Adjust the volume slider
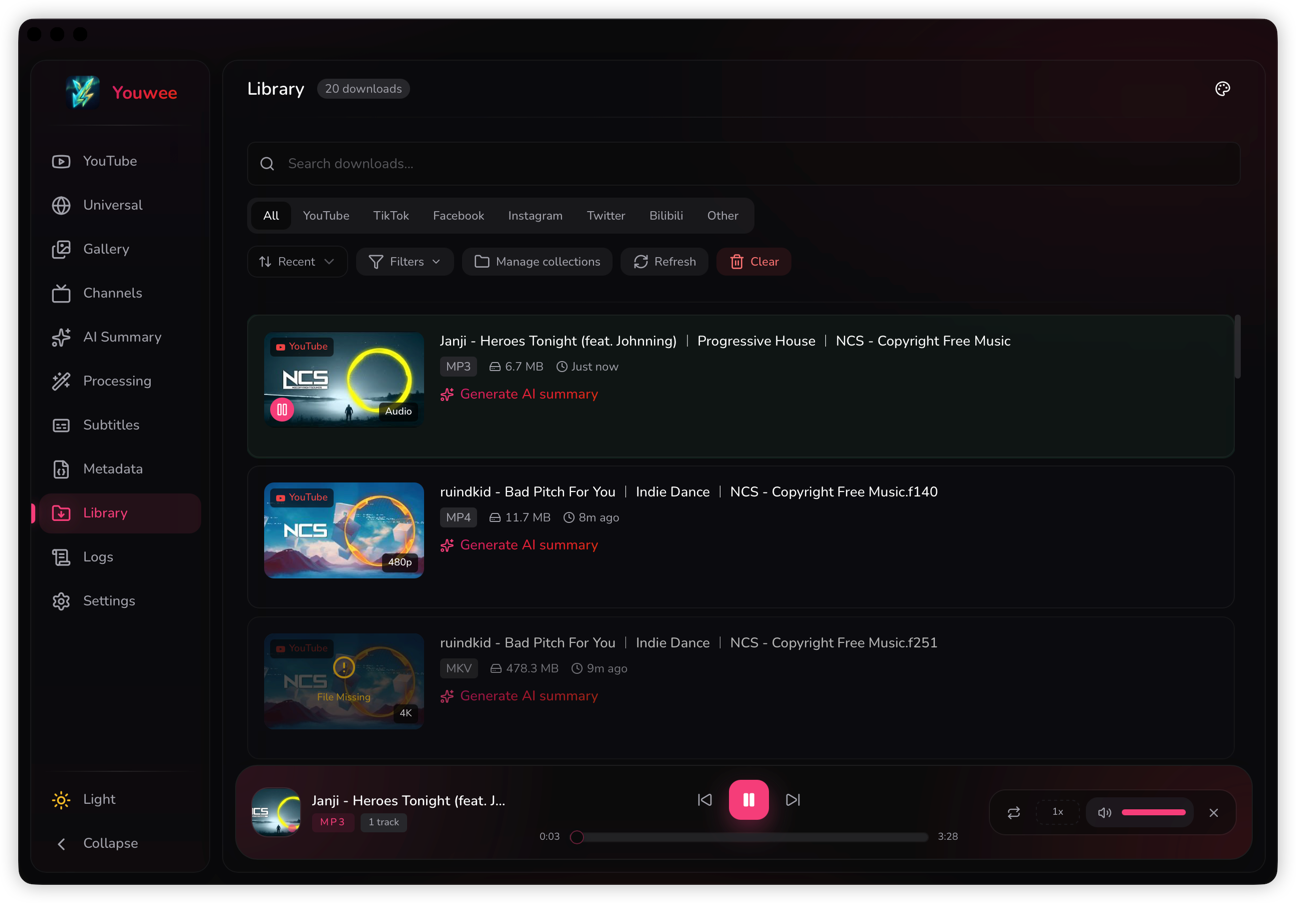This screenshot has width=1296, height=903. point(1154,813)
